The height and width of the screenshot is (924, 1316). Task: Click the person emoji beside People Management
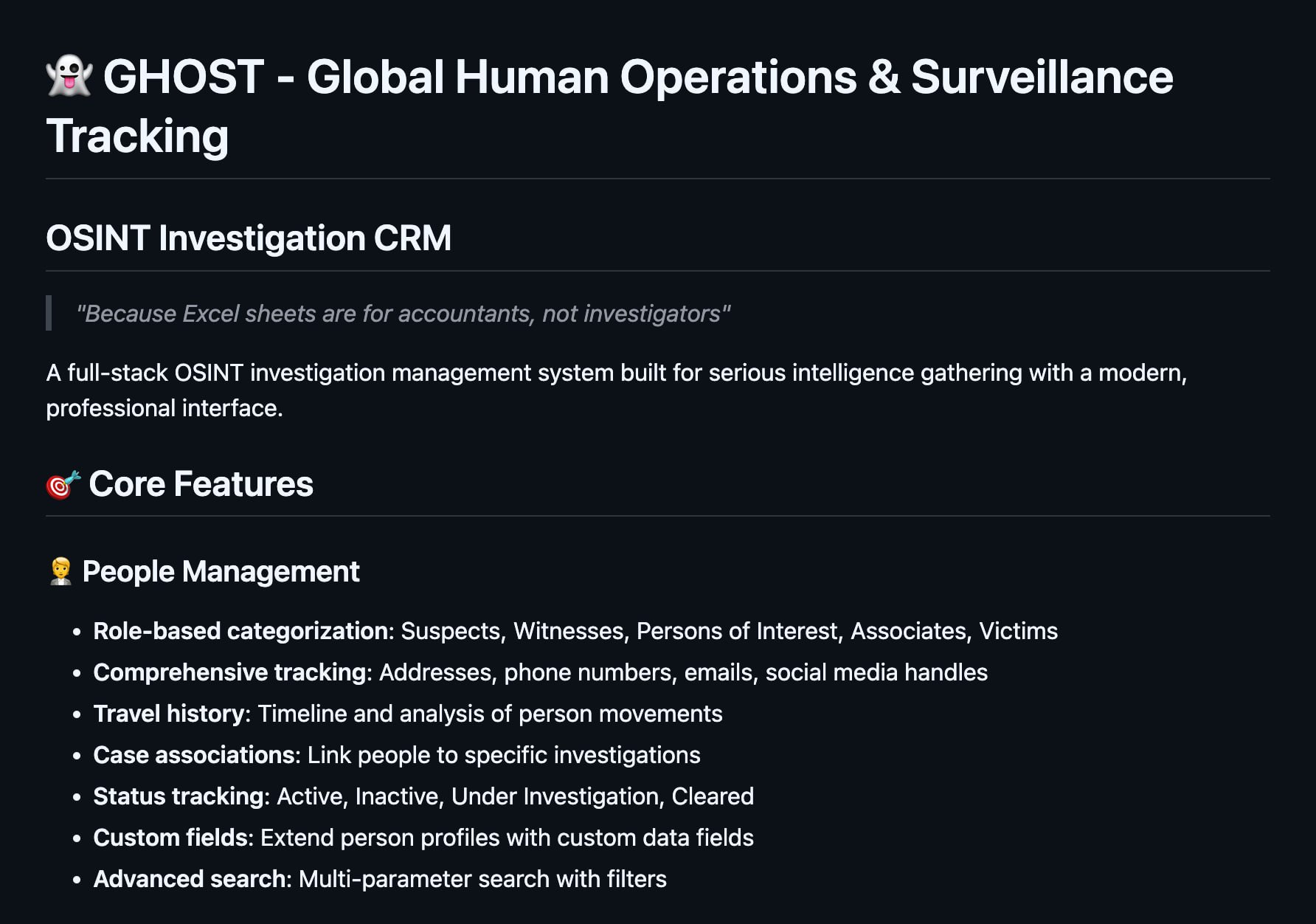coord(60,572)
